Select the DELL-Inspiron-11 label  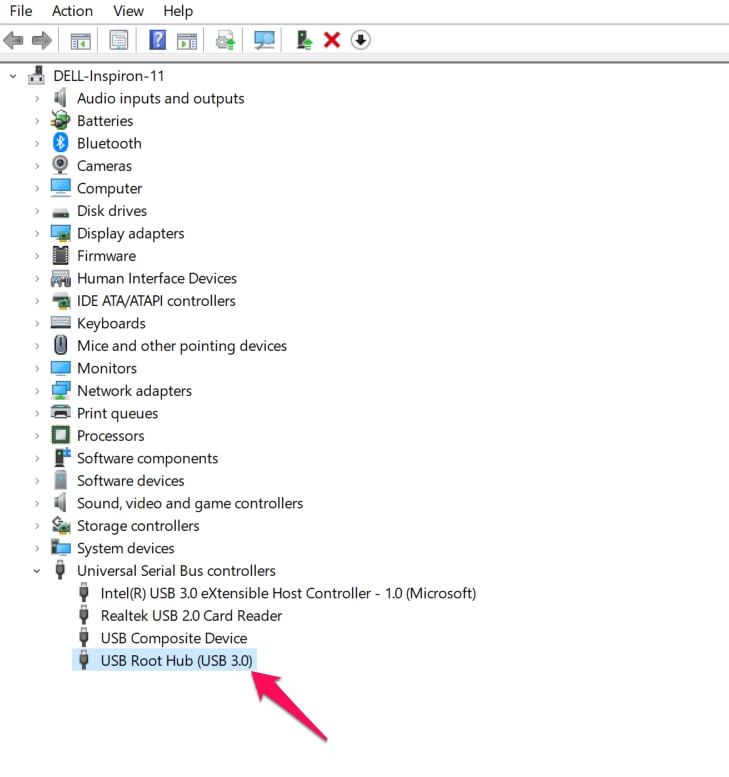(x=109, y=76)
